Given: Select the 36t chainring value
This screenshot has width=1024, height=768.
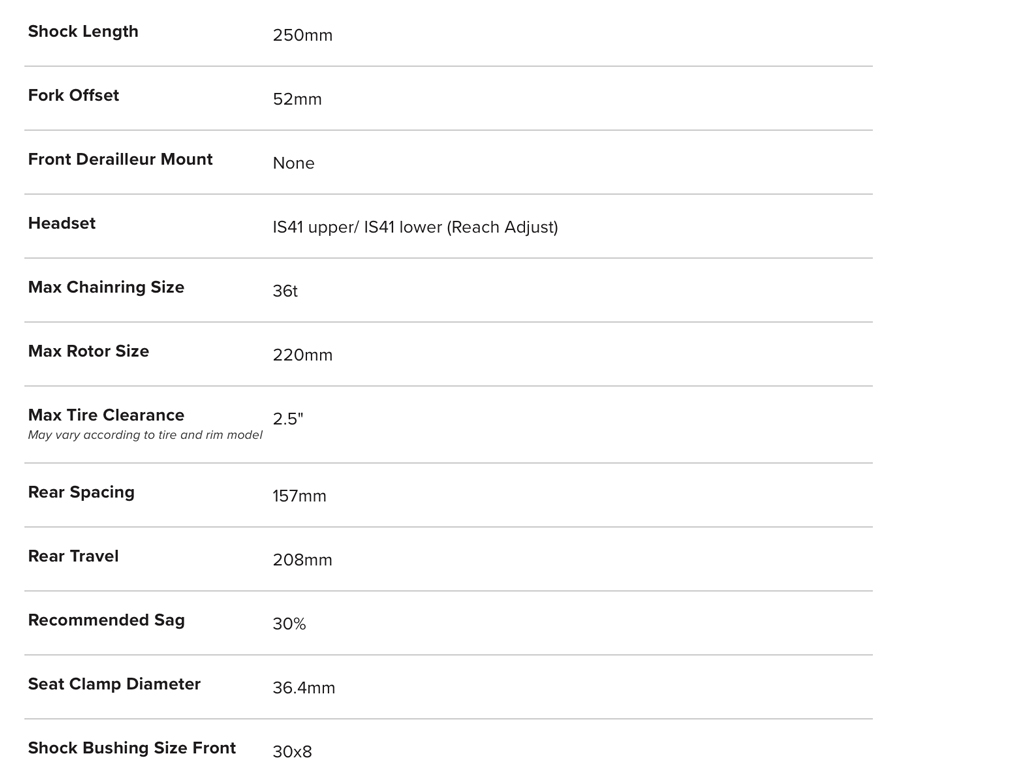Looking at the screenshot, I should [x=285, y=292].
